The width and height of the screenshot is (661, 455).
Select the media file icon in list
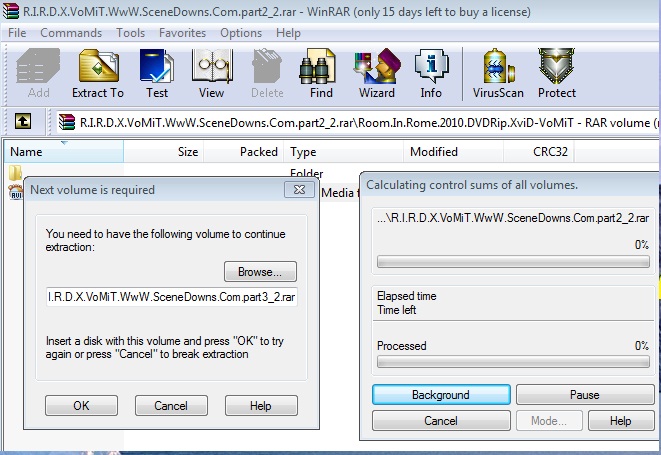coord(16,192)
